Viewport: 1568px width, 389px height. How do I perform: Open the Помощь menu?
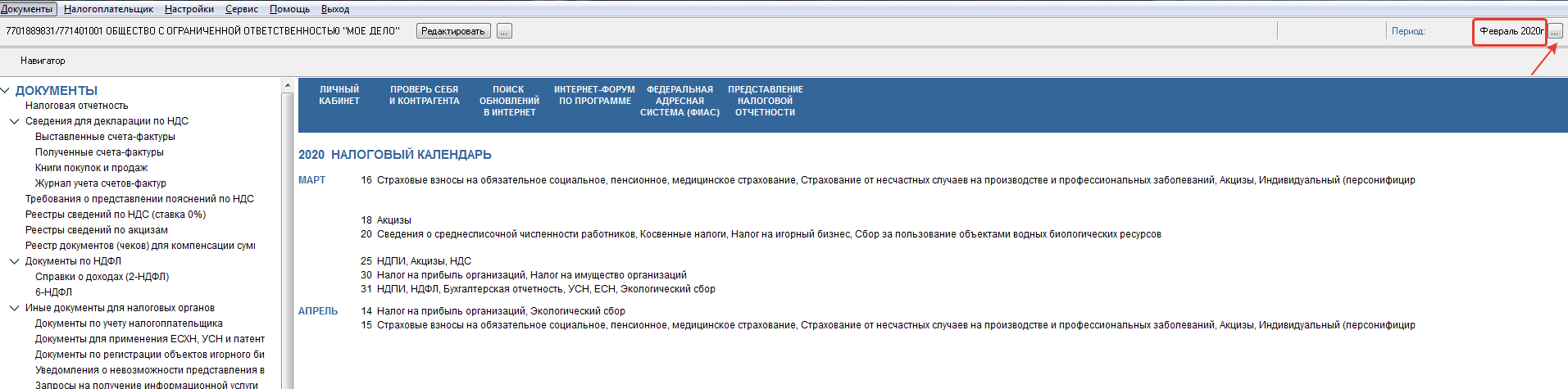(289, 9)
